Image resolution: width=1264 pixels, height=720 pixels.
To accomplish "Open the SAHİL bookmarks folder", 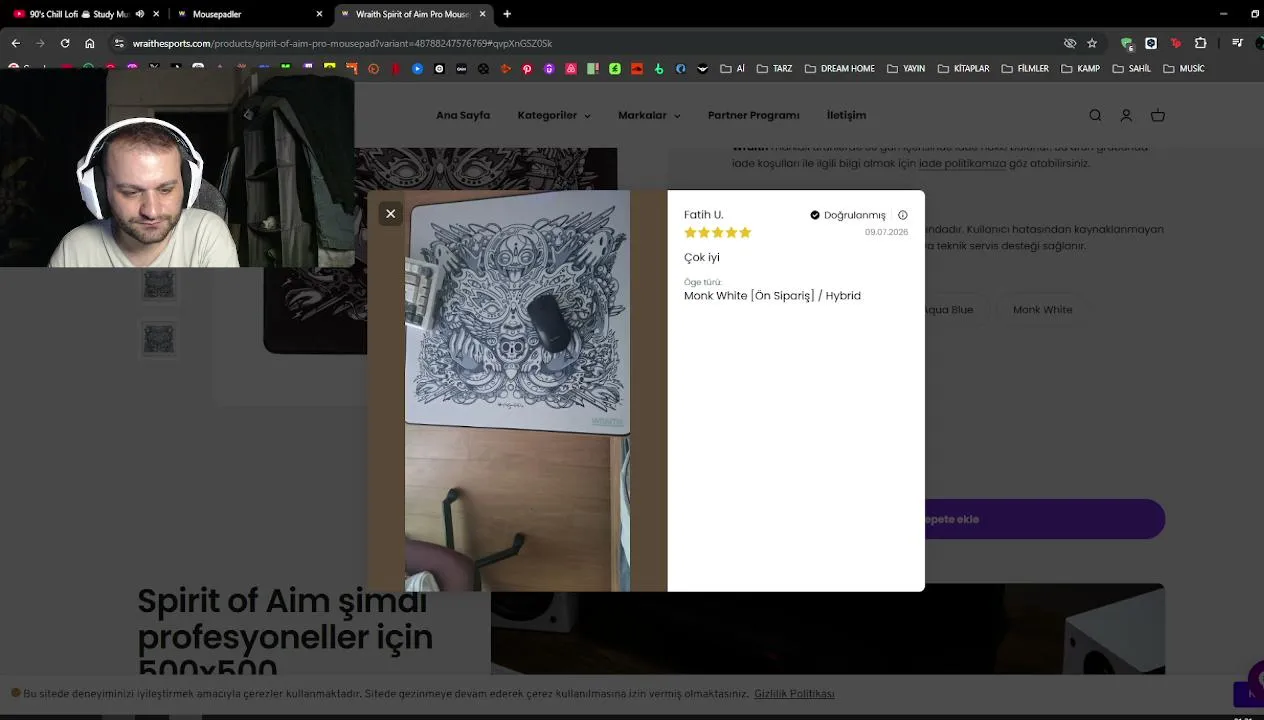I will point(1131,68).
